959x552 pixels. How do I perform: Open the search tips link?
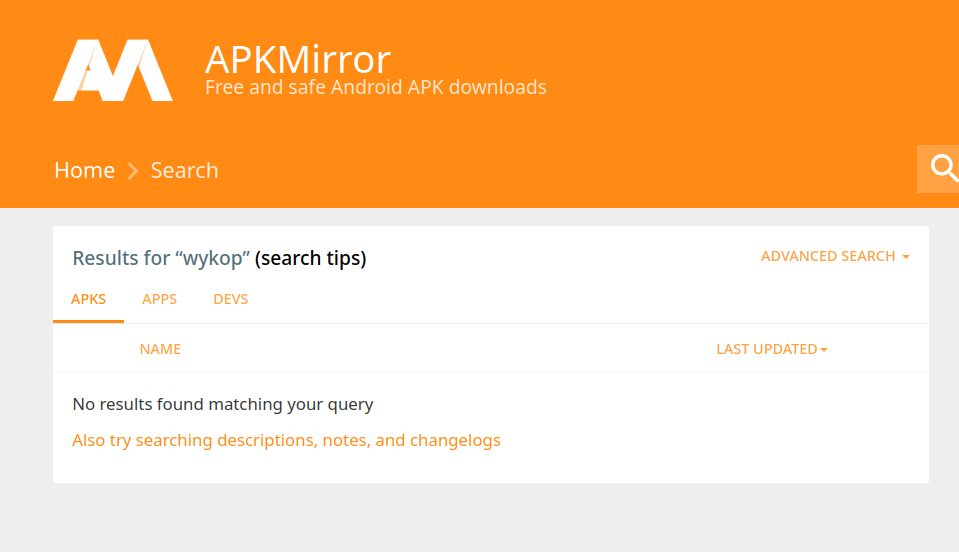pos(310,258)
